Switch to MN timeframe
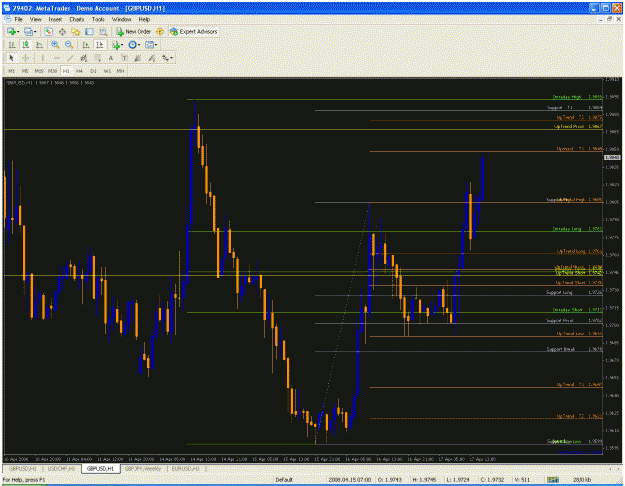Image resolution: width=625 pixels, height=486 pixels. tap(120, 71)
